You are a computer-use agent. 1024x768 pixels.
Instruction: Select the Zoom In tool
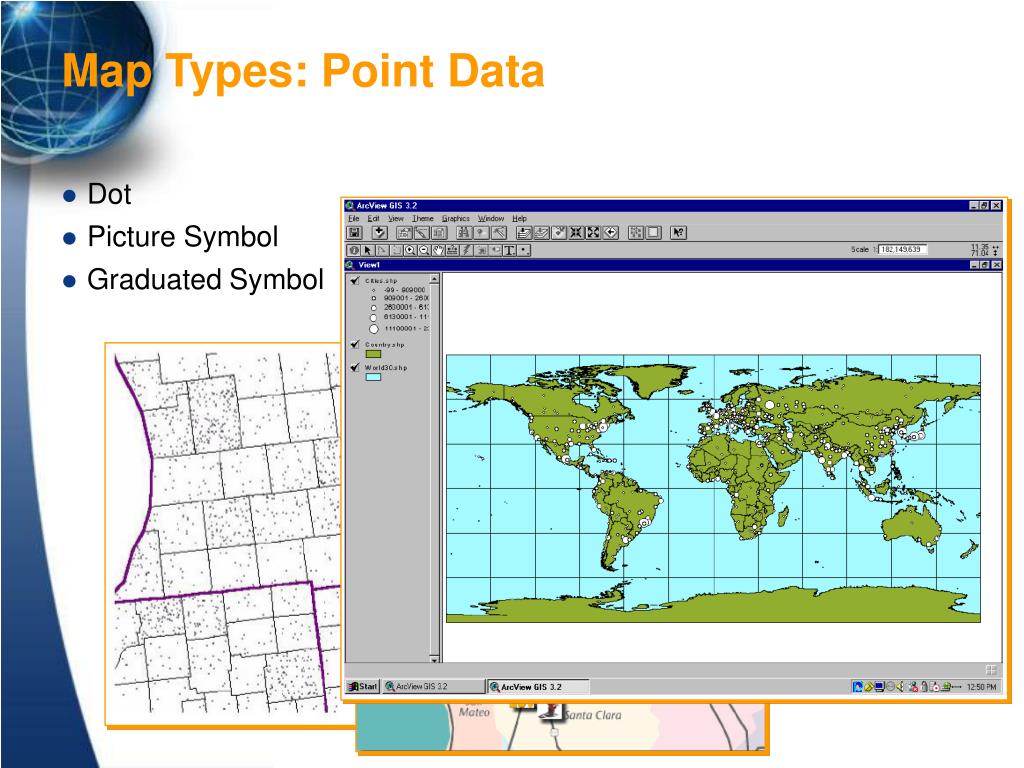411,250
